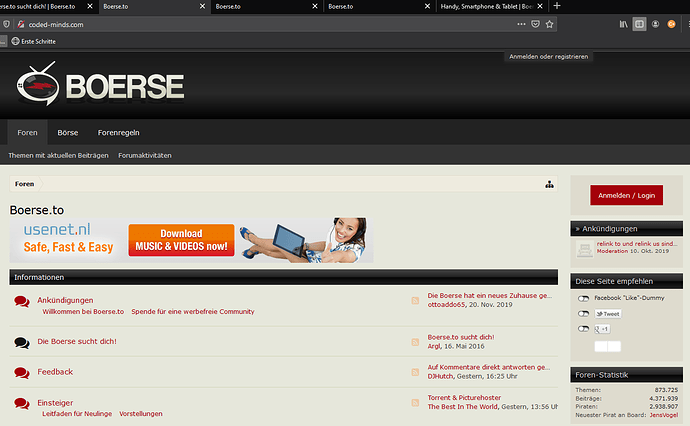The width and height of the screenshot is (690, 426).
Task: Open latest post Boerse.to sucht dich!
Action: [461, 337]
